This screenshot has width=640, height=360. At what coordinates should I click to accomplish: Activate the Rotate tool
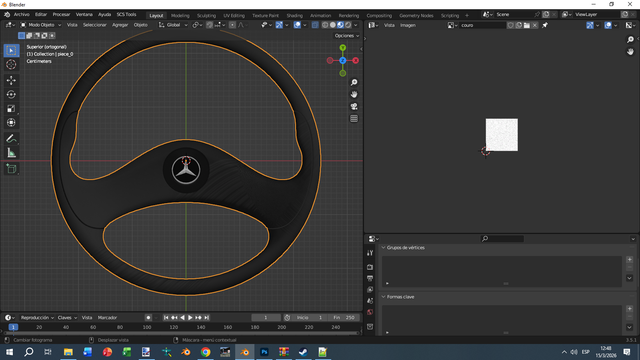coord(11,94)
